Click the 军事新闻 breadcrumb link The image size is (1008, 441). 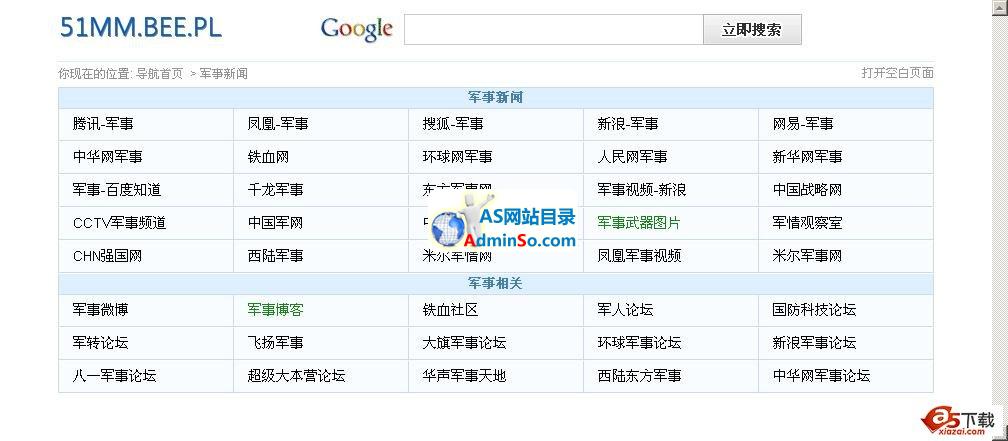click(224, 74)
